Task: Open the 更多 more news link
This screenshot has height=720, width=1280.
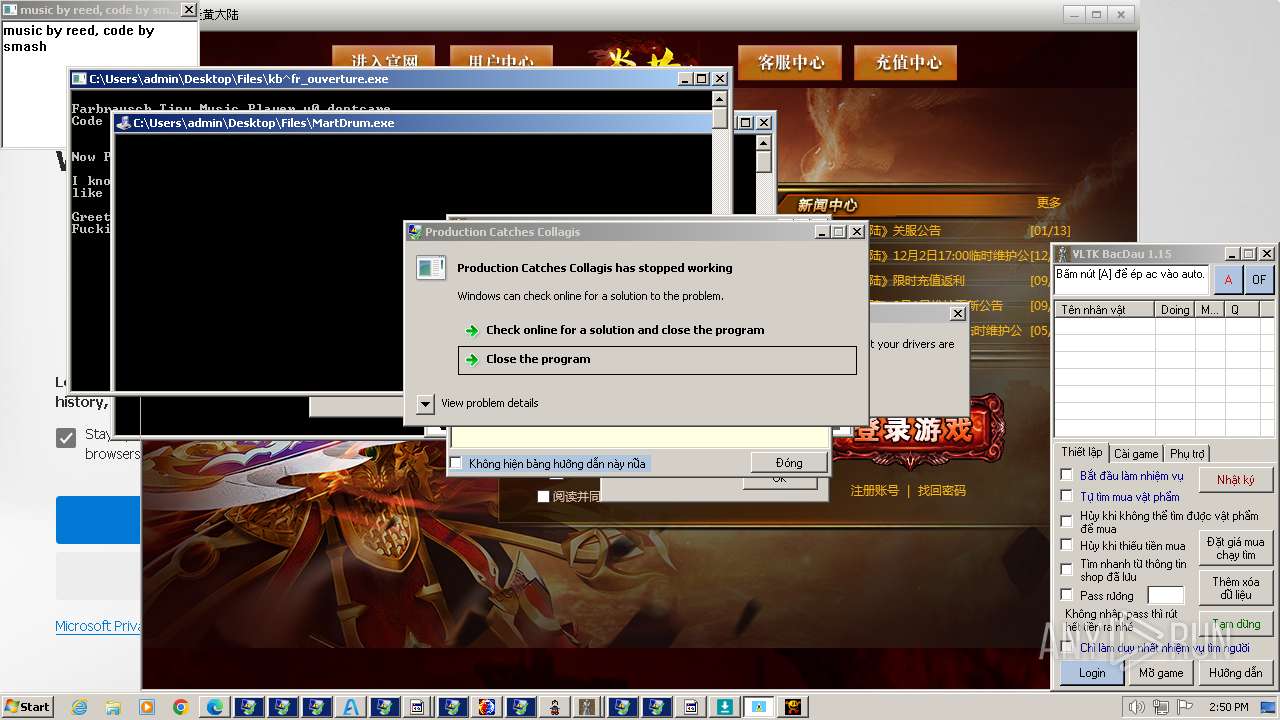Action: [x=1049, y=203]
